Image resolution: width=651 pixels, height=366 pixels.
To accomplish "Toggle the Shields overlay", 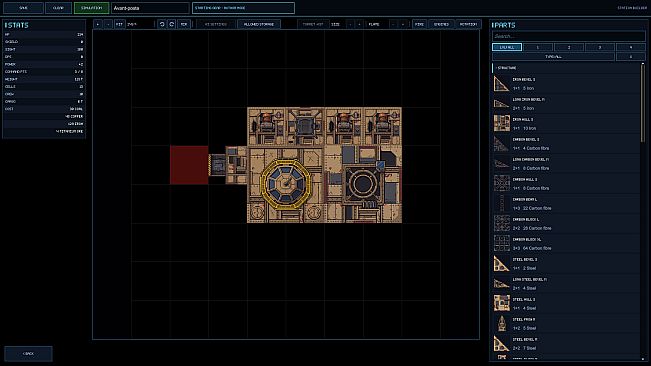I will pos(441,24).
